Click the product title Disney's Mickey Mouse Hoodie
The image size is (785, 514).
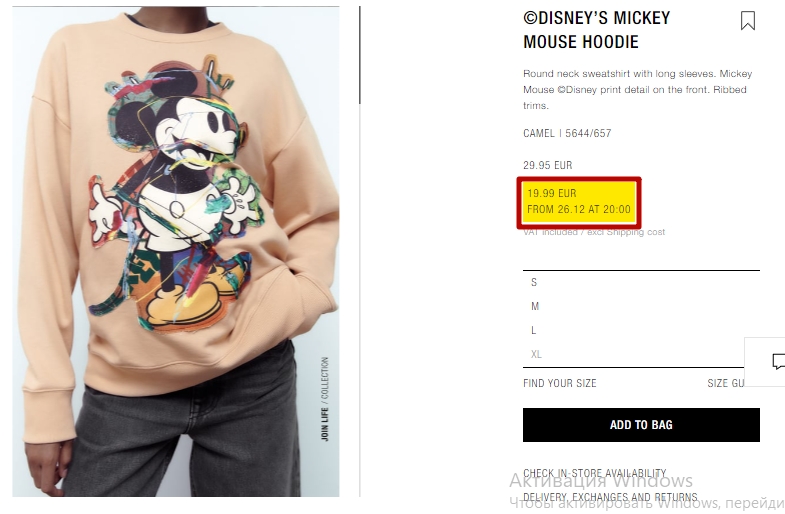click(597, 30)
